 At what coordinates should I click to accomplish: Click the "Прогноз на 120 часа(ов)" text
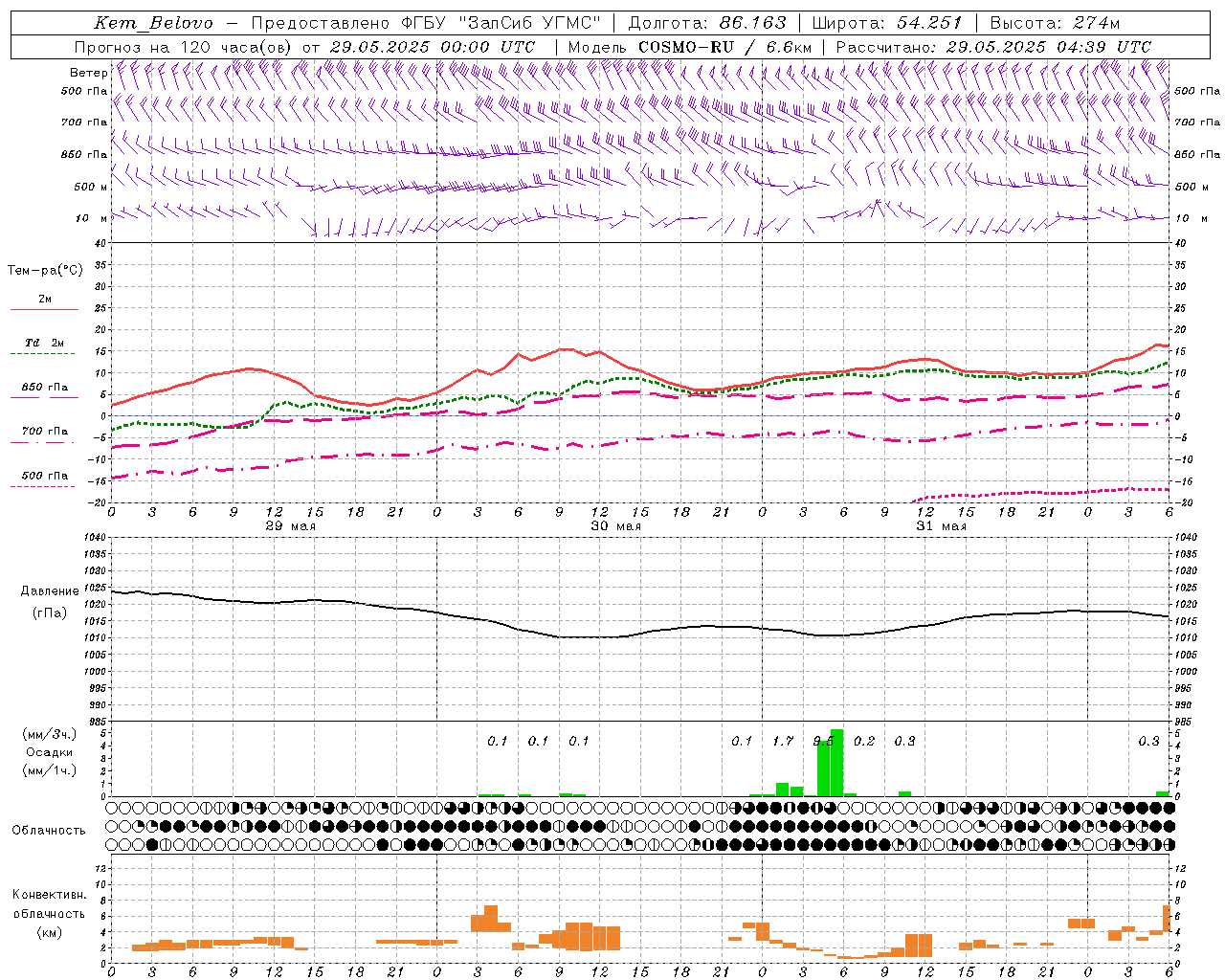(x=185, y=47)
